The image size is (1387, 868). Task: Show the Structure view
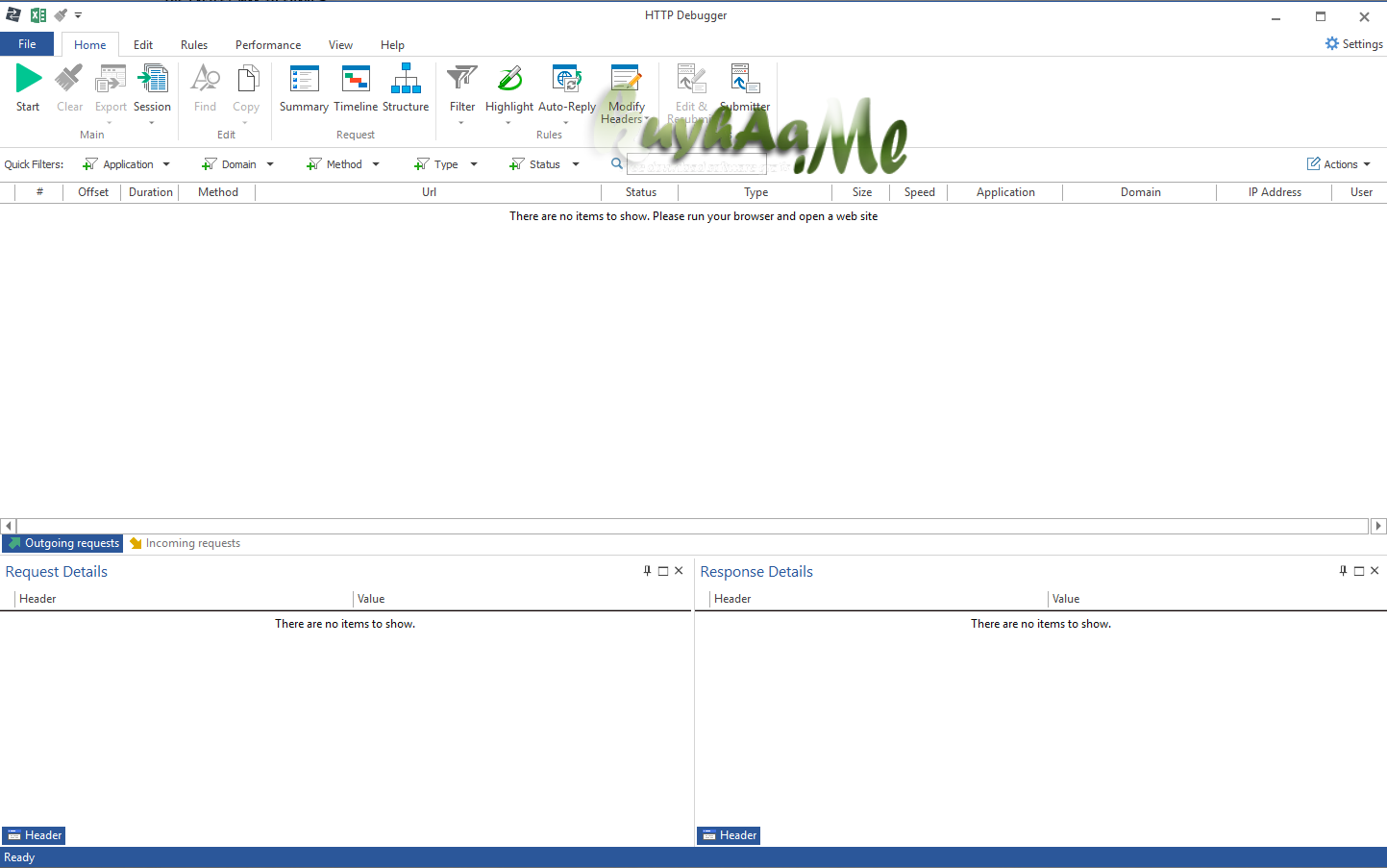click(x=406, y=87)
